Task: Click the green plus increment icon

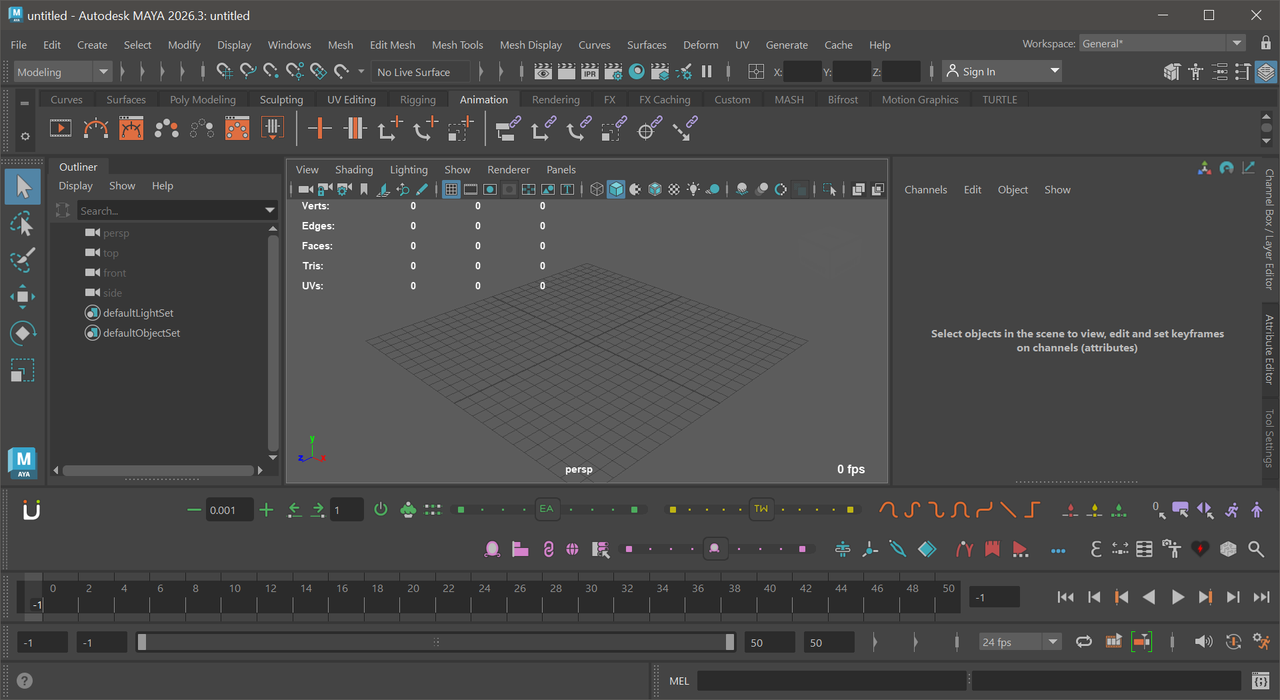Action: click(x=266, y=510)
